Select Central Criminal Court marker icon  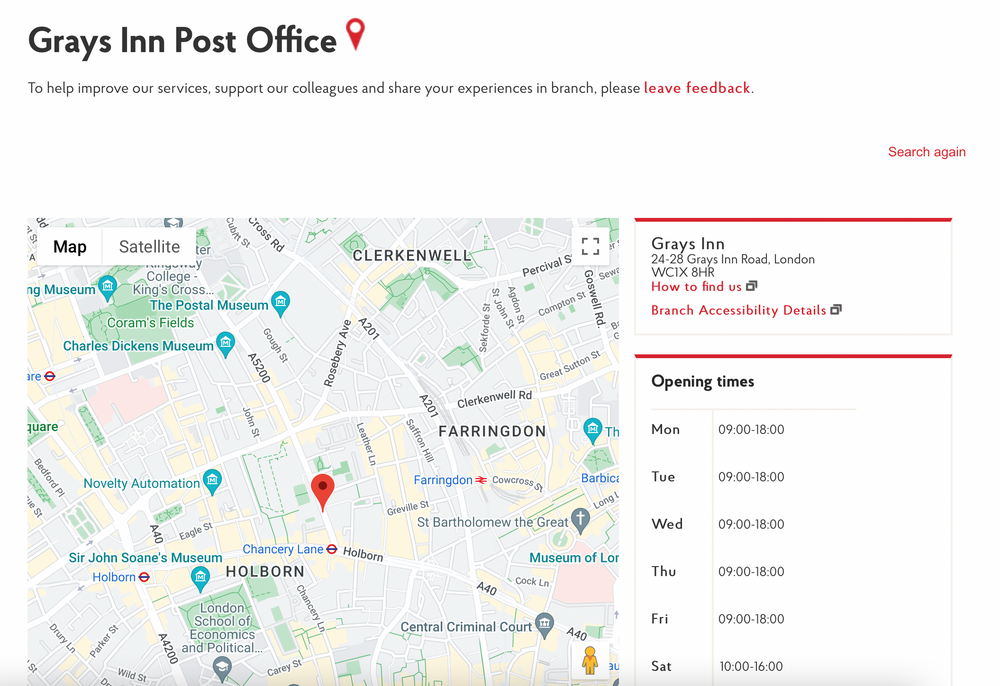click(544, 625)
